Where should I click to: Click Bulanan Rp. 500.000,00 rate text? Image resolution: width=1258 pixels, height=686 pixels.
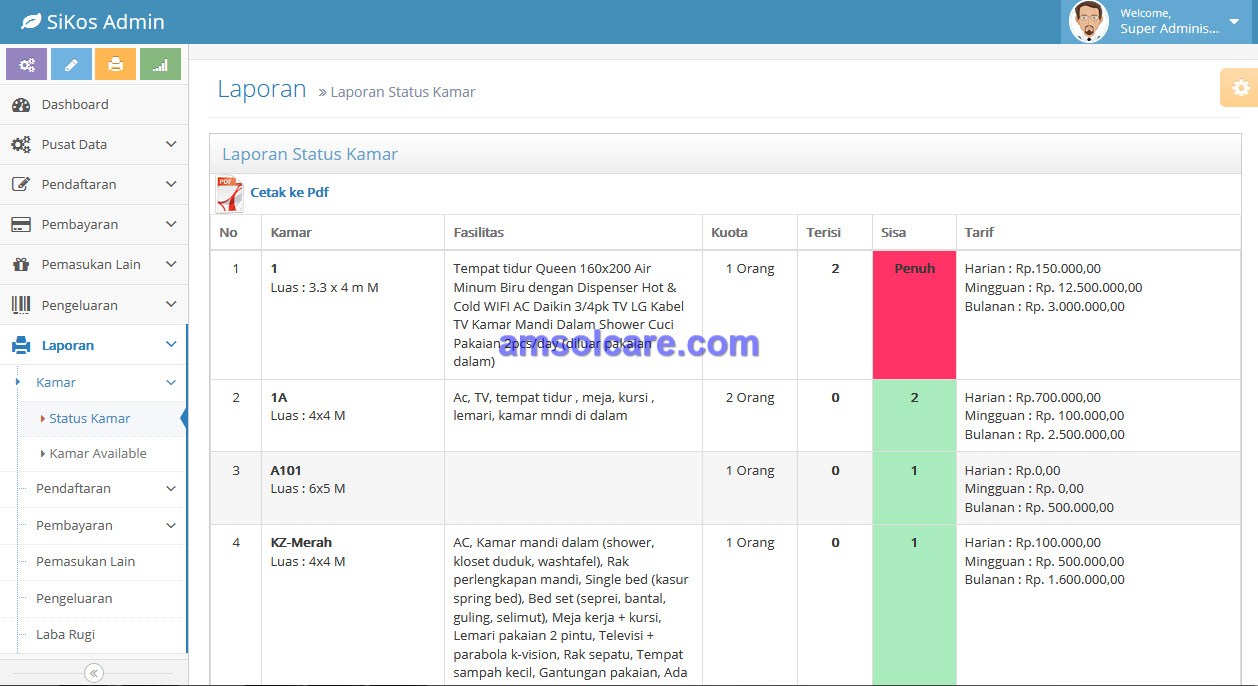click(x=1039, y=507)
